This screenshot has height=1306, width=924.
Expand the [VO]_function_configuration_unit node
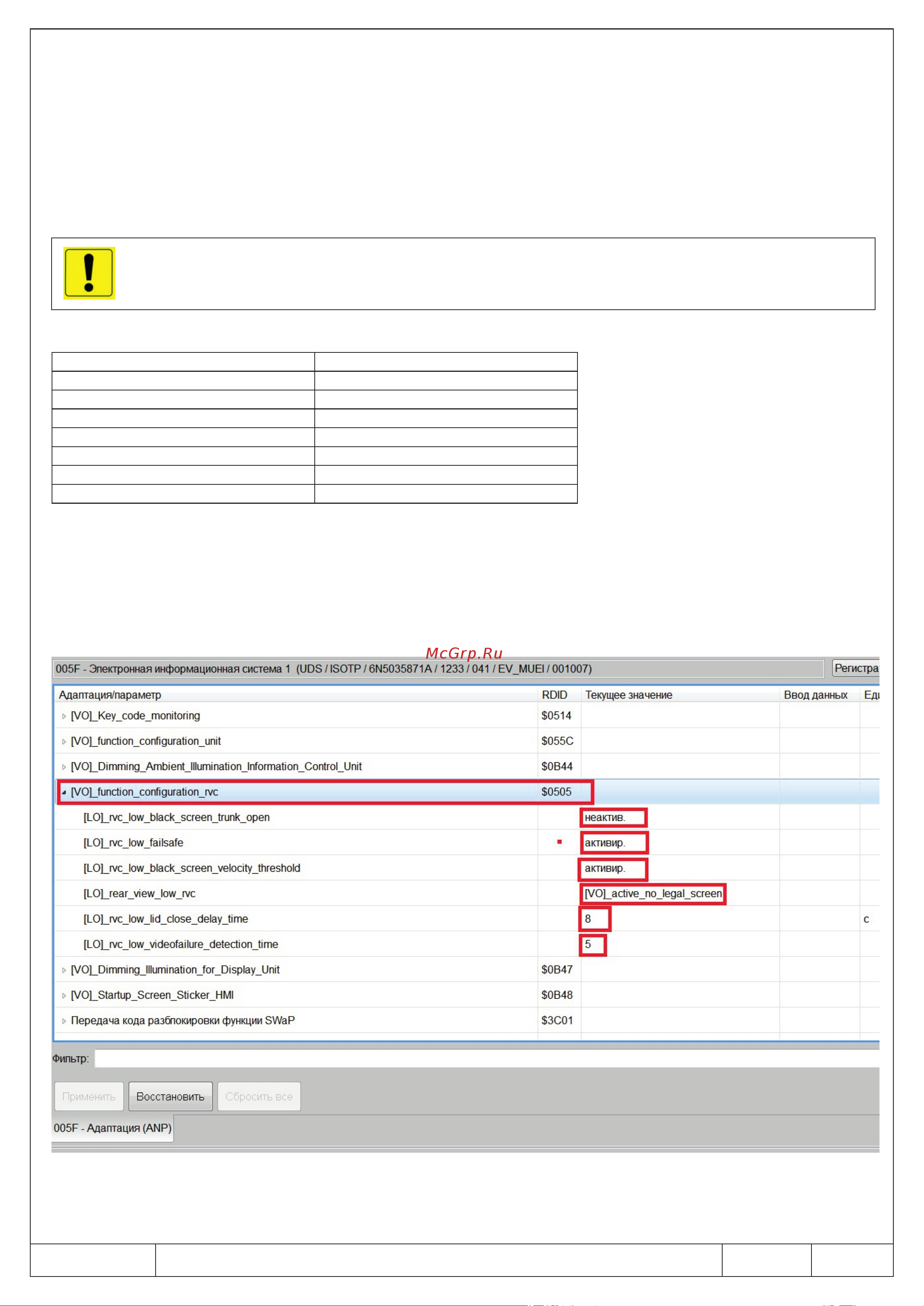click(64, 741)
